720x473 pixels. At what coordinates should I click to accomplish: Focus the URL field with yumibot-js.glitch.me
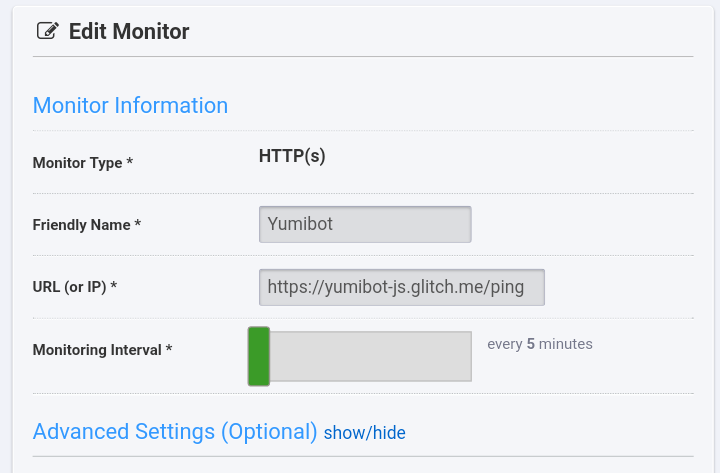pyautogui.click(x=402, y=287)
